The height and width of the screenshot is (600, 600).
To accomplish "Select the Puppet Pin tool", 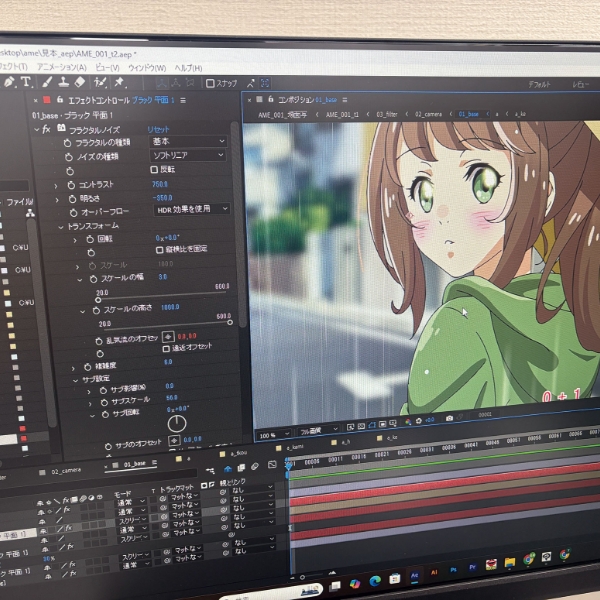I will point(119,82).
